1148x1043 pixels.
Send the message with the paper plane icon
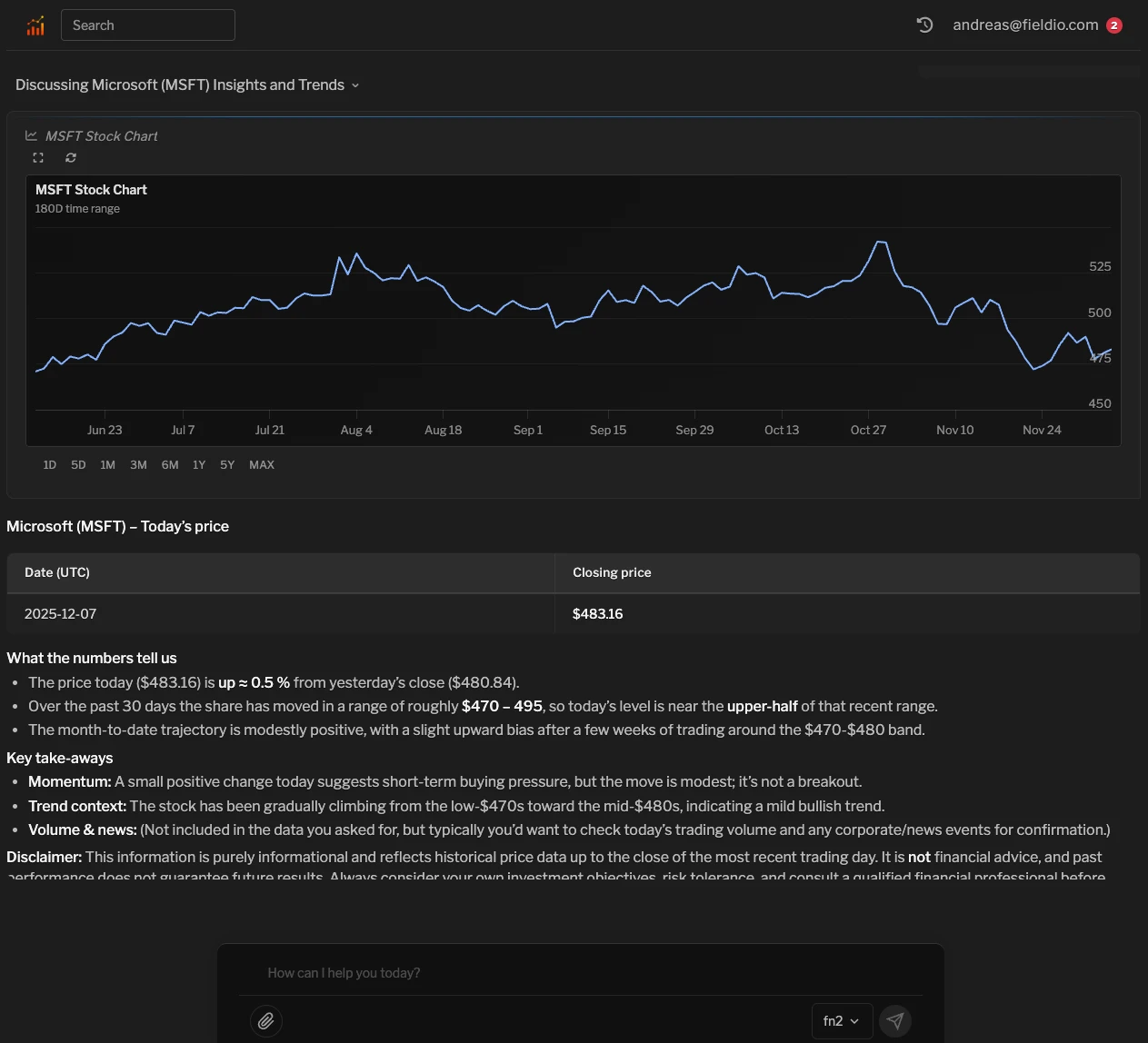(x=895, y=1020)
